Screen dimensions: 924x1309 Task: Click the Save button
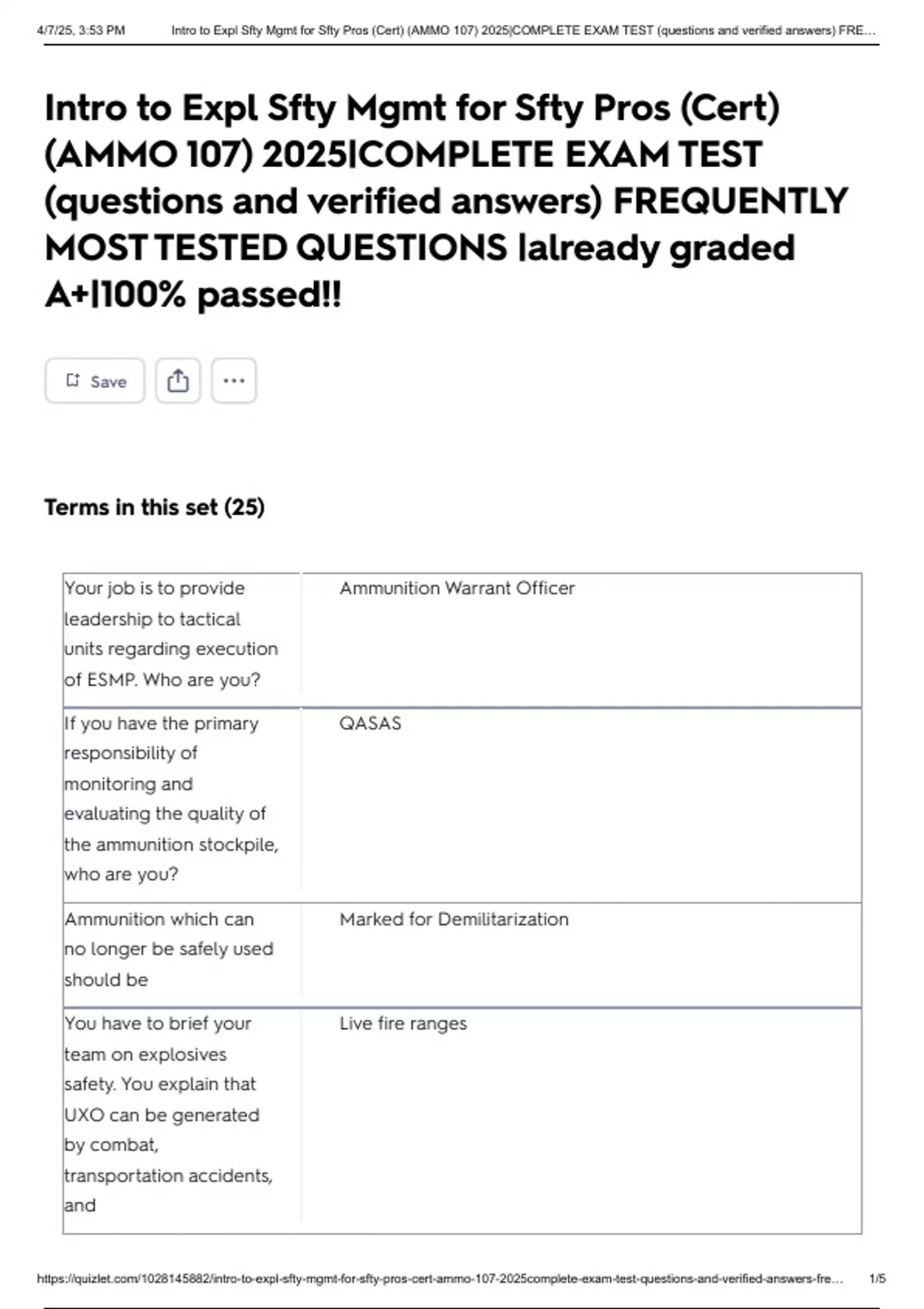(95, 381)
